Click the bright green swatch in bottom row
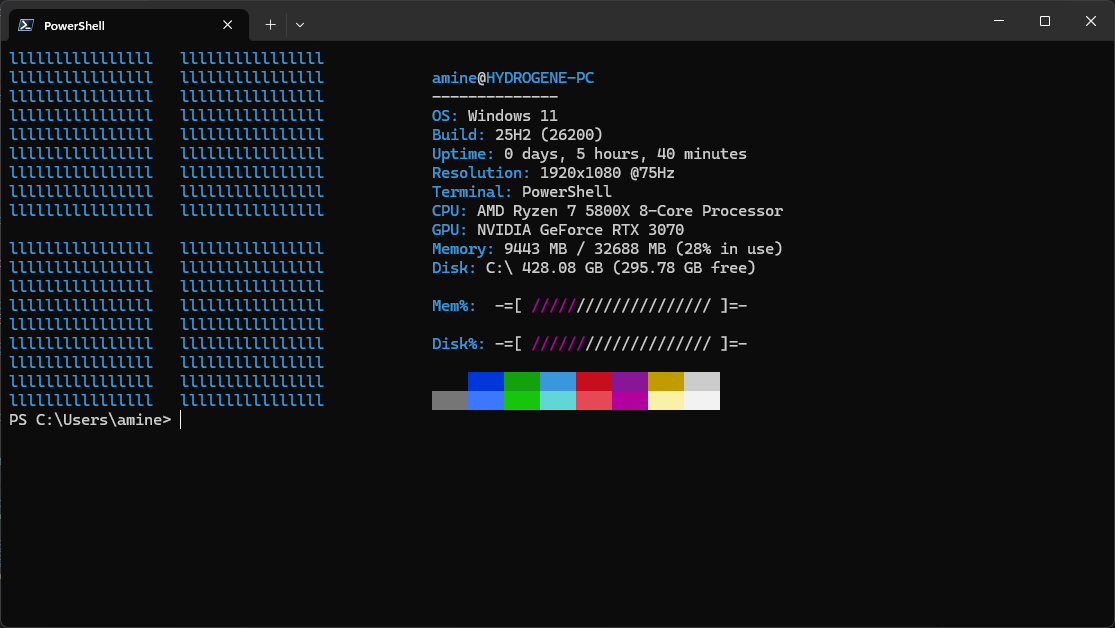The width and height of the screenshot is (1115, 628). (x=522, y=400)
